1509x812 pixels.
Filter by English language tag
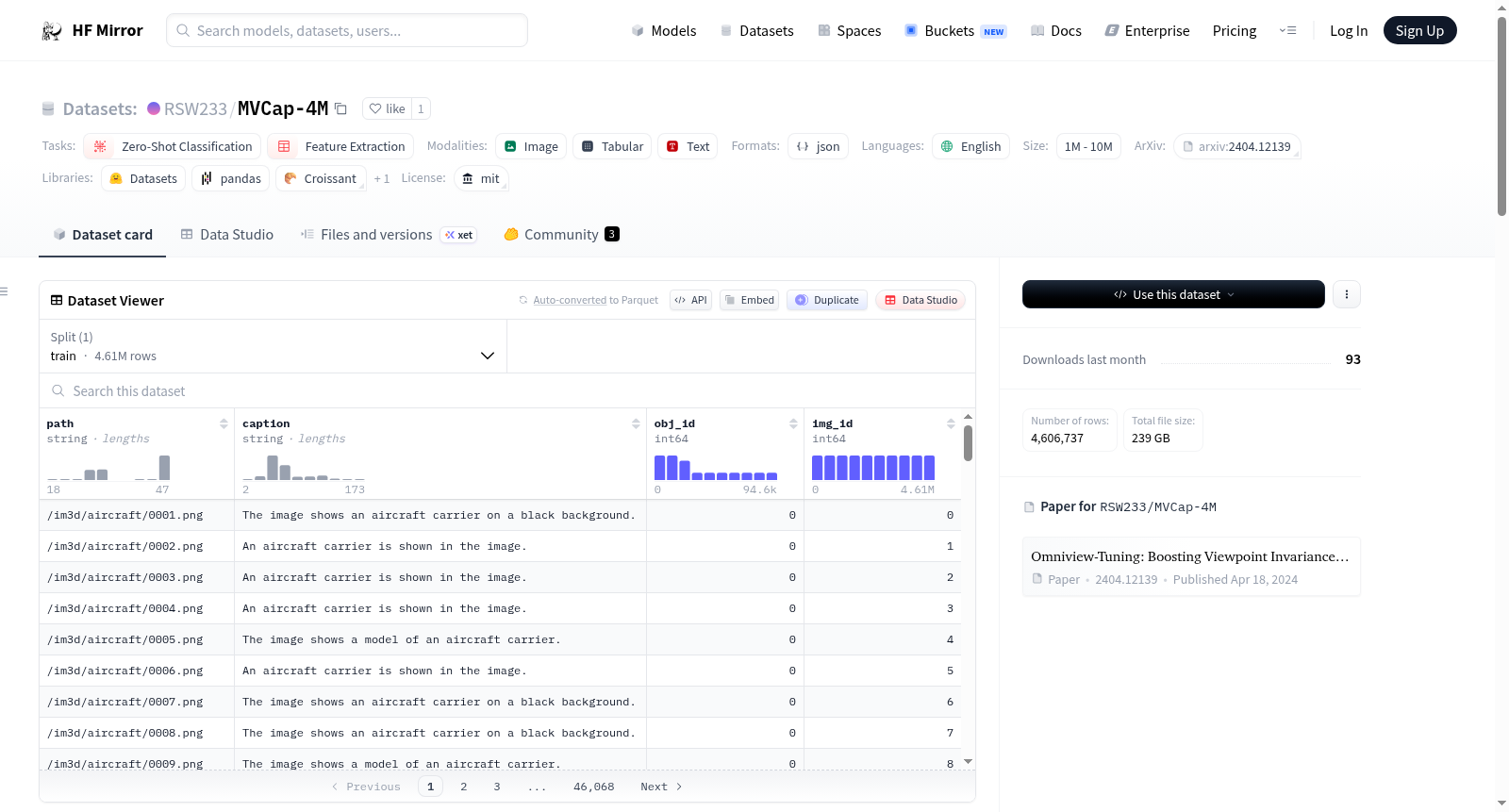(970, 146)
